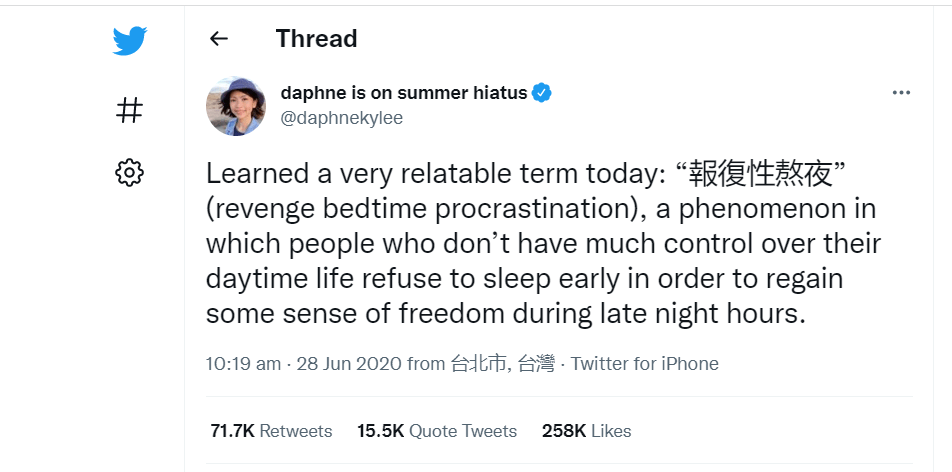952x472 pixels.
Task: Open daphne's profile picture
Action: pos(236,106)
